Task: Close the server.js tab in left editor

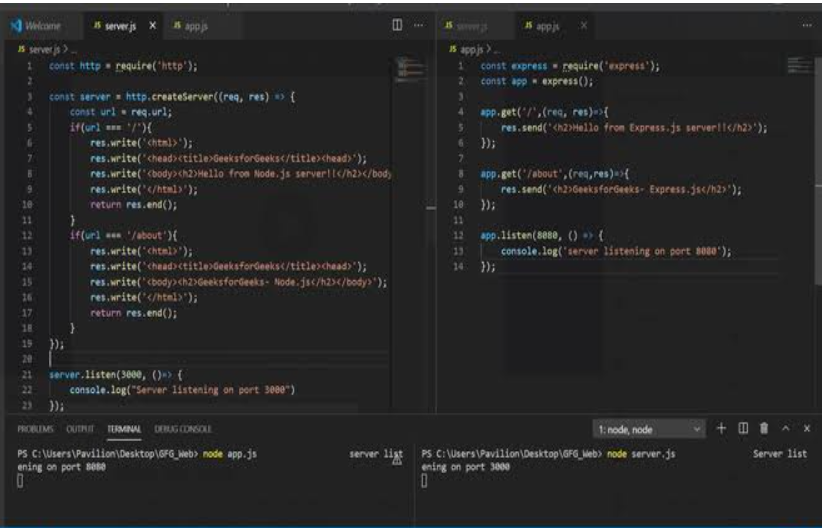Action: tap(152, 25)
